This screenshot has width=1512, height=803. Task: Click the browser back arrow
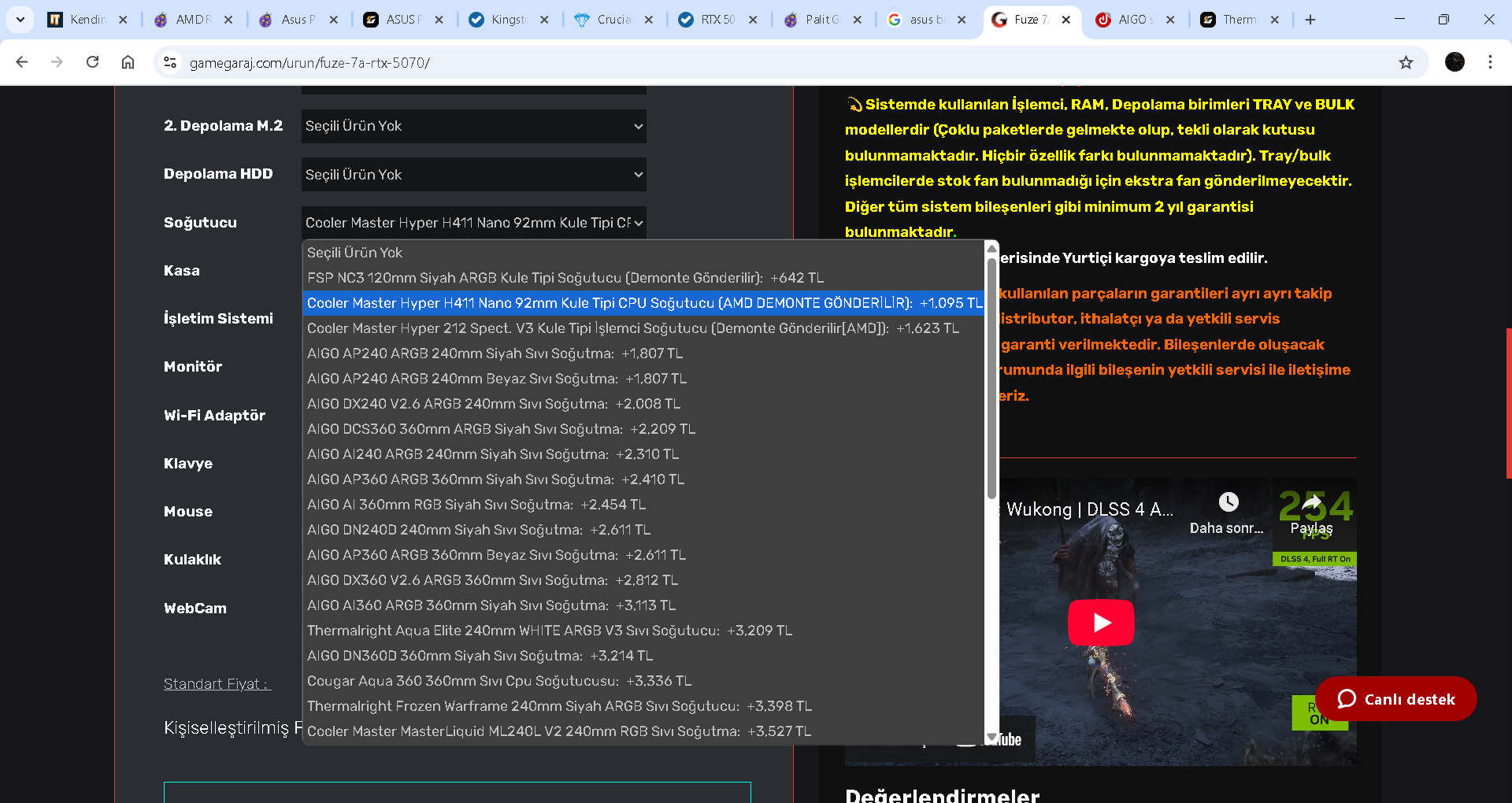tap(22, 62)
